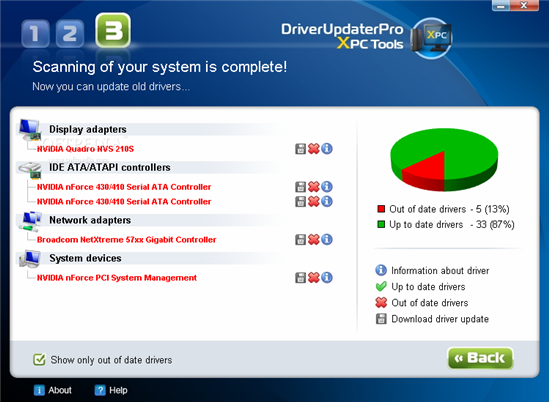Collapse the Display adapters category
Screen dimensions: 549x402
click(88, 129)
